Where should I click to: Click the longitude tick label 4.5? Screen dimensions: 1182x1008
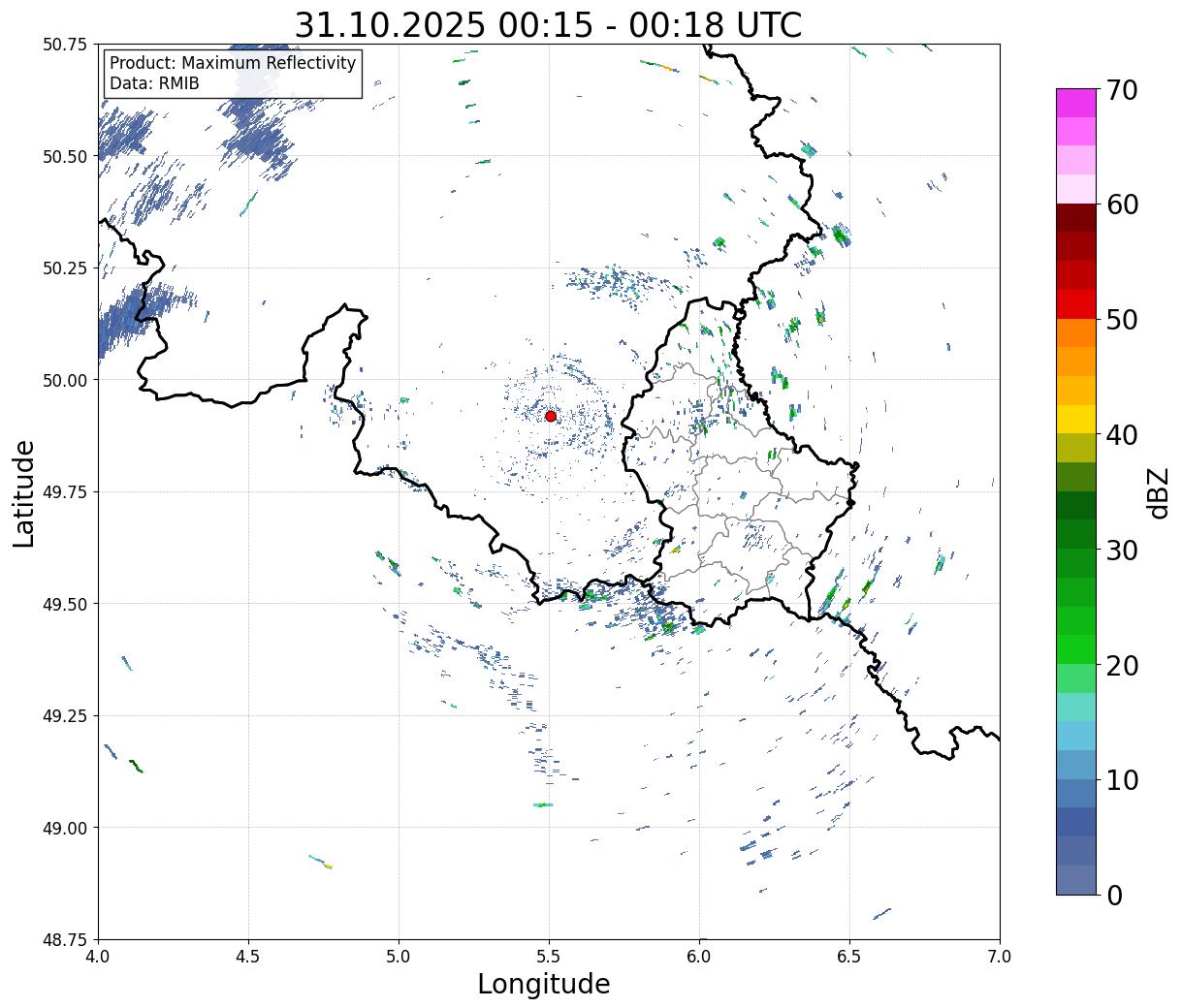(248, 957)
